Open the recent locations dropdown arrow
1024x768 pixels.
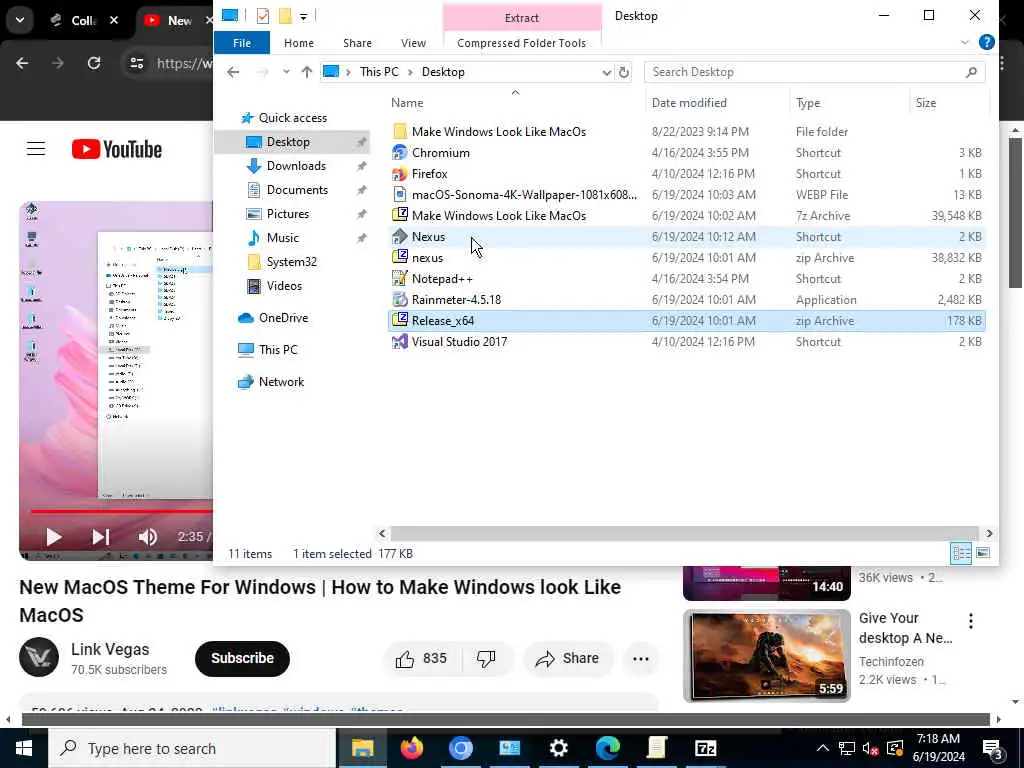tap(286, 72)
